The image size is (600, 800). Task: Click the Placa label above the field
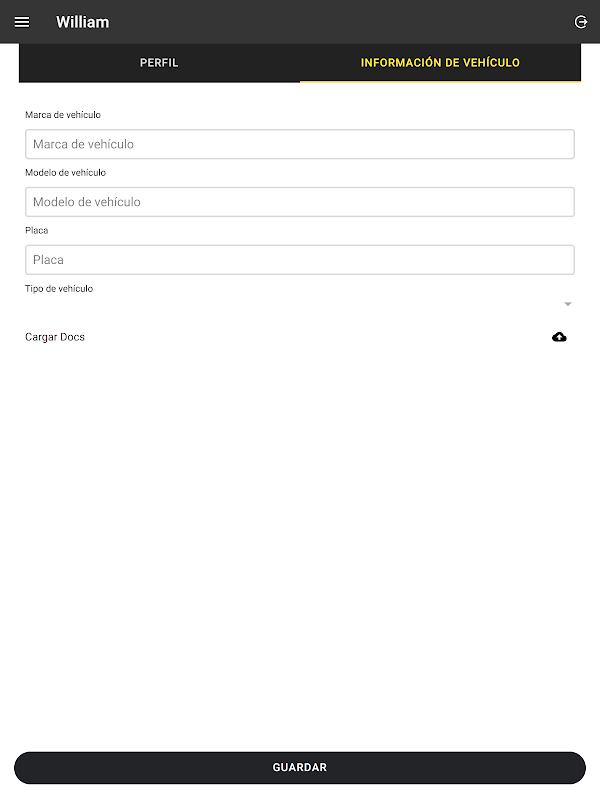pos(37,231)
